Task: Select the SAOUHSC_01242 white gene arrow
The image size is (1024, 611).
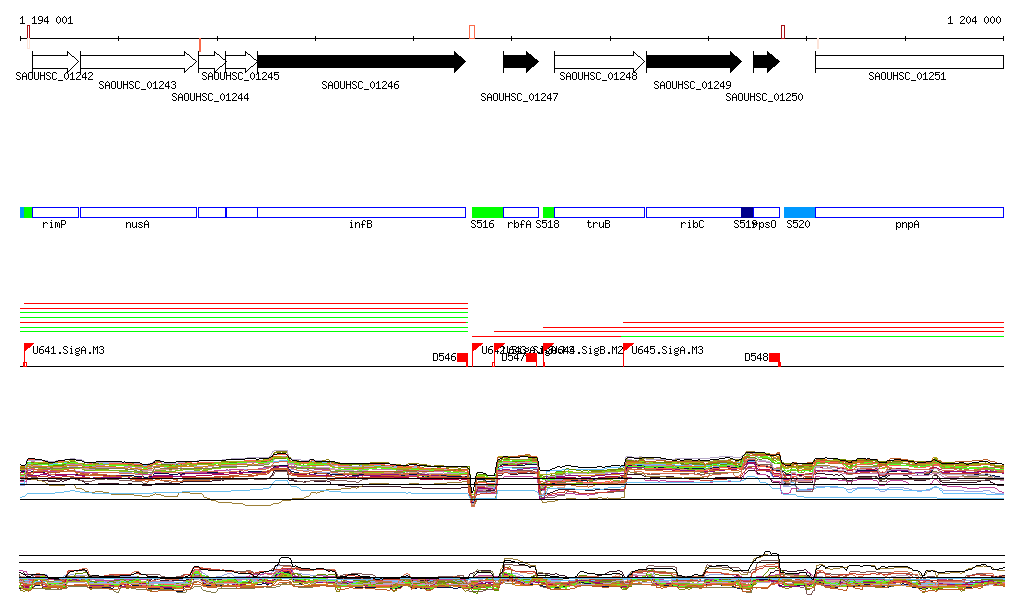Action: coord(55,62)
